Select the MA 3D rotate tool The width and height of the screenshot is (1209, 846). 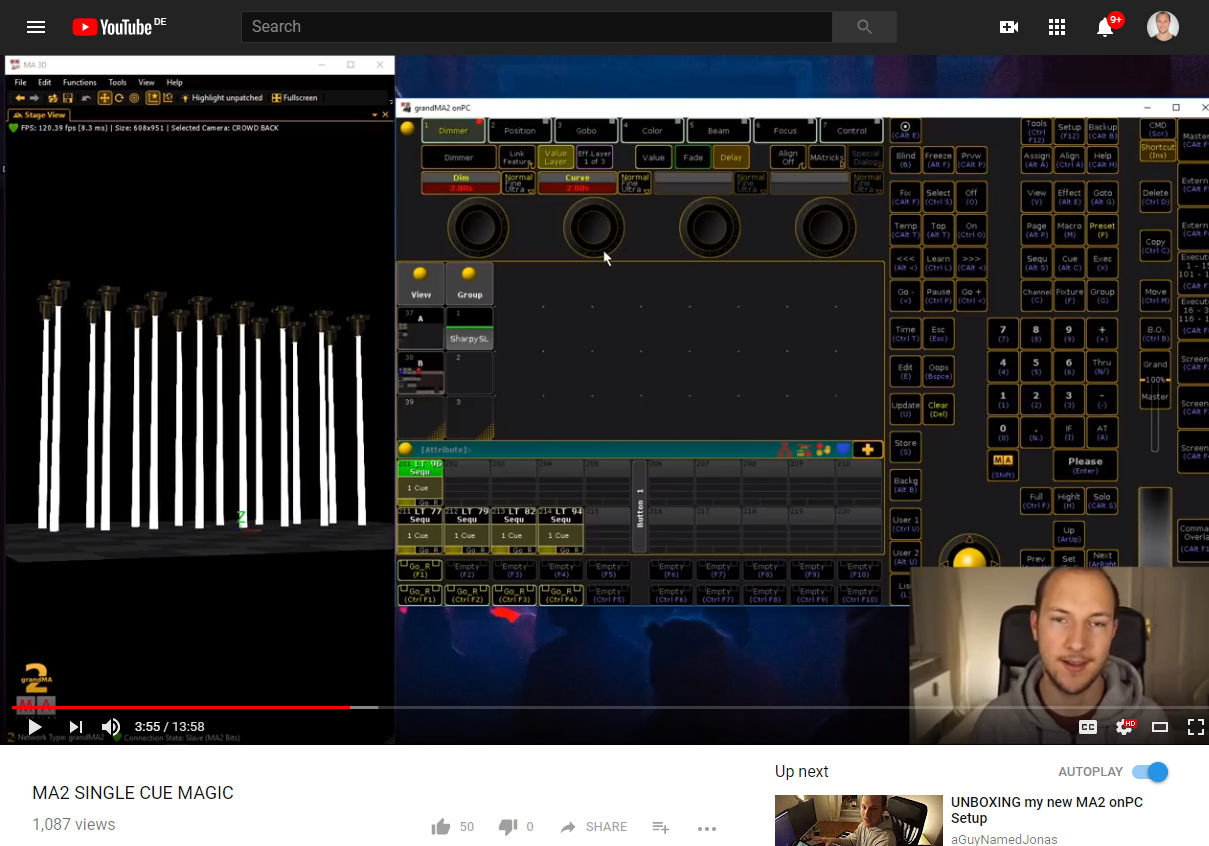pos(119,98)
